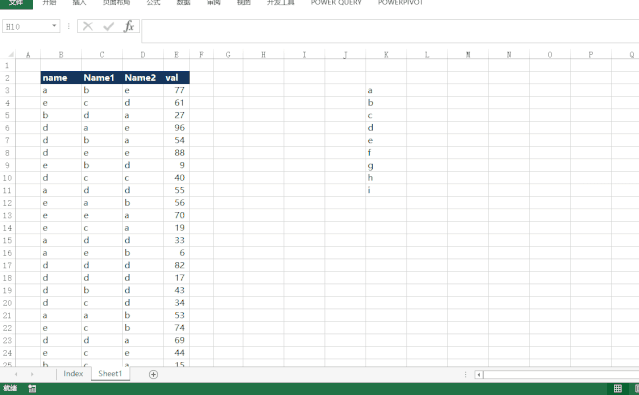The image size is (639, 395).
Task: Click the macro record icon in the status bar
Action: (x=32, y=388)
